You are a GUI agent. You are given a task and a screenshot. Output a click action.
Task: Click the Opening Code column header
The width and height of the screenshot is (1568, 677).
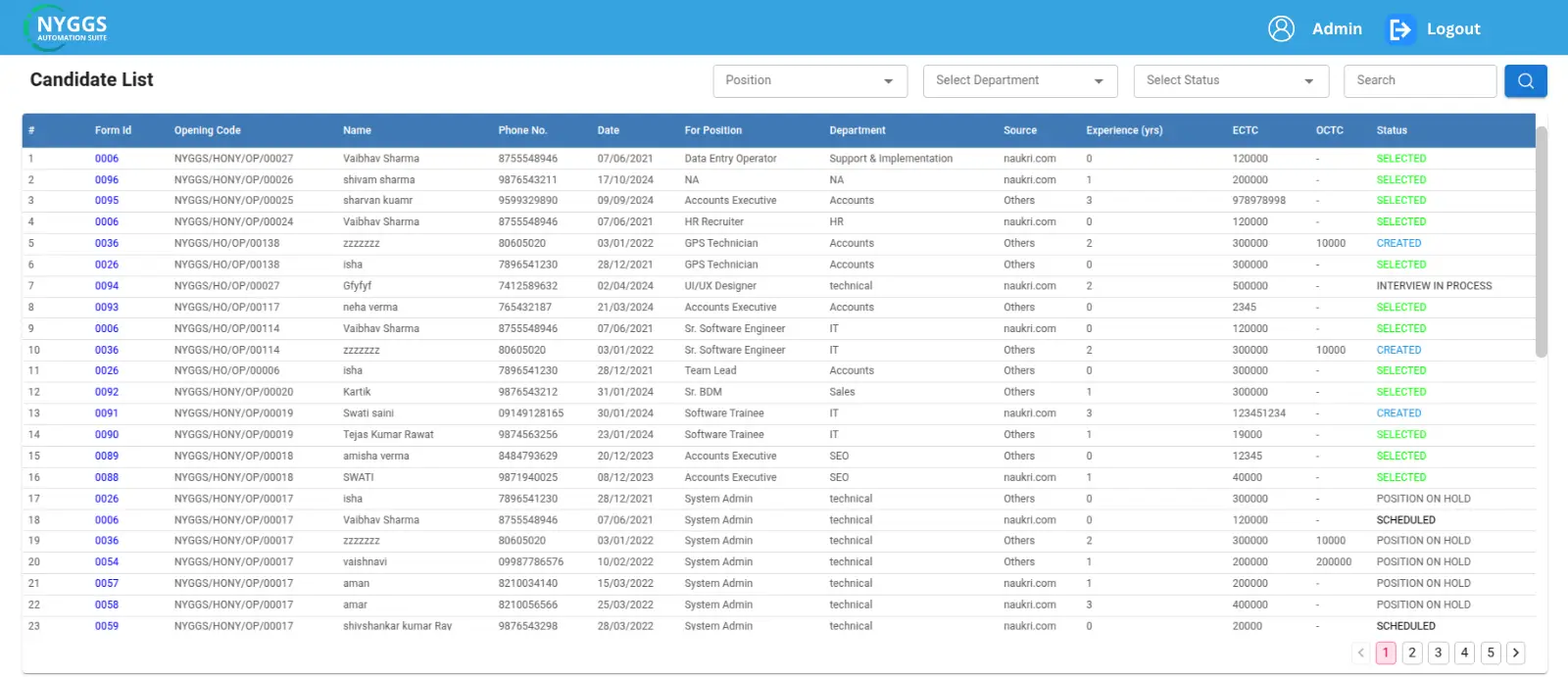[x=208, y=130]
